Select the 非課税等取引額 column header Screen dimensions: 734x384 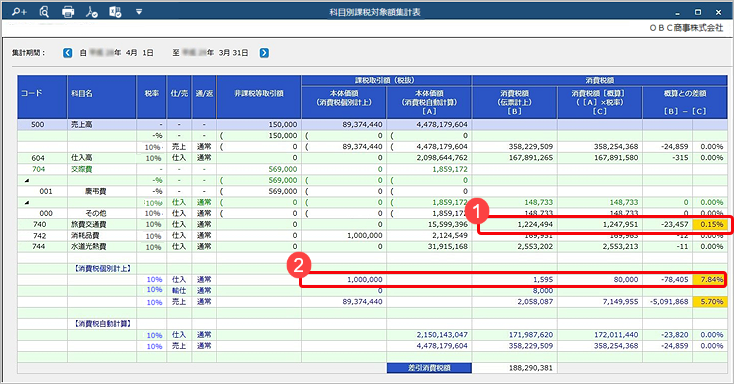259,97
